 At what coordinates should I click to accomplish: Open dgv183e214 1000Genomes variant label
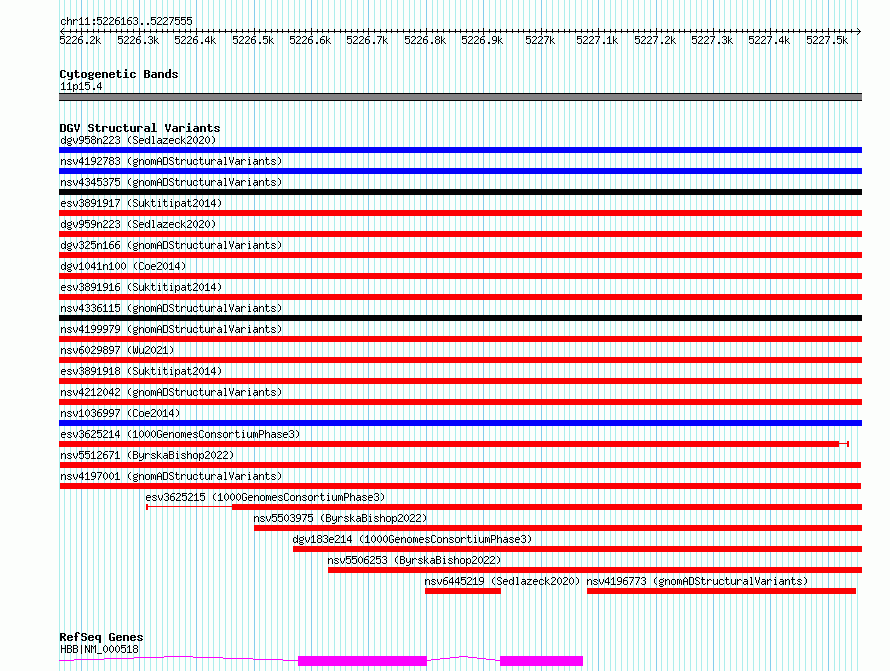click(412, 539)
